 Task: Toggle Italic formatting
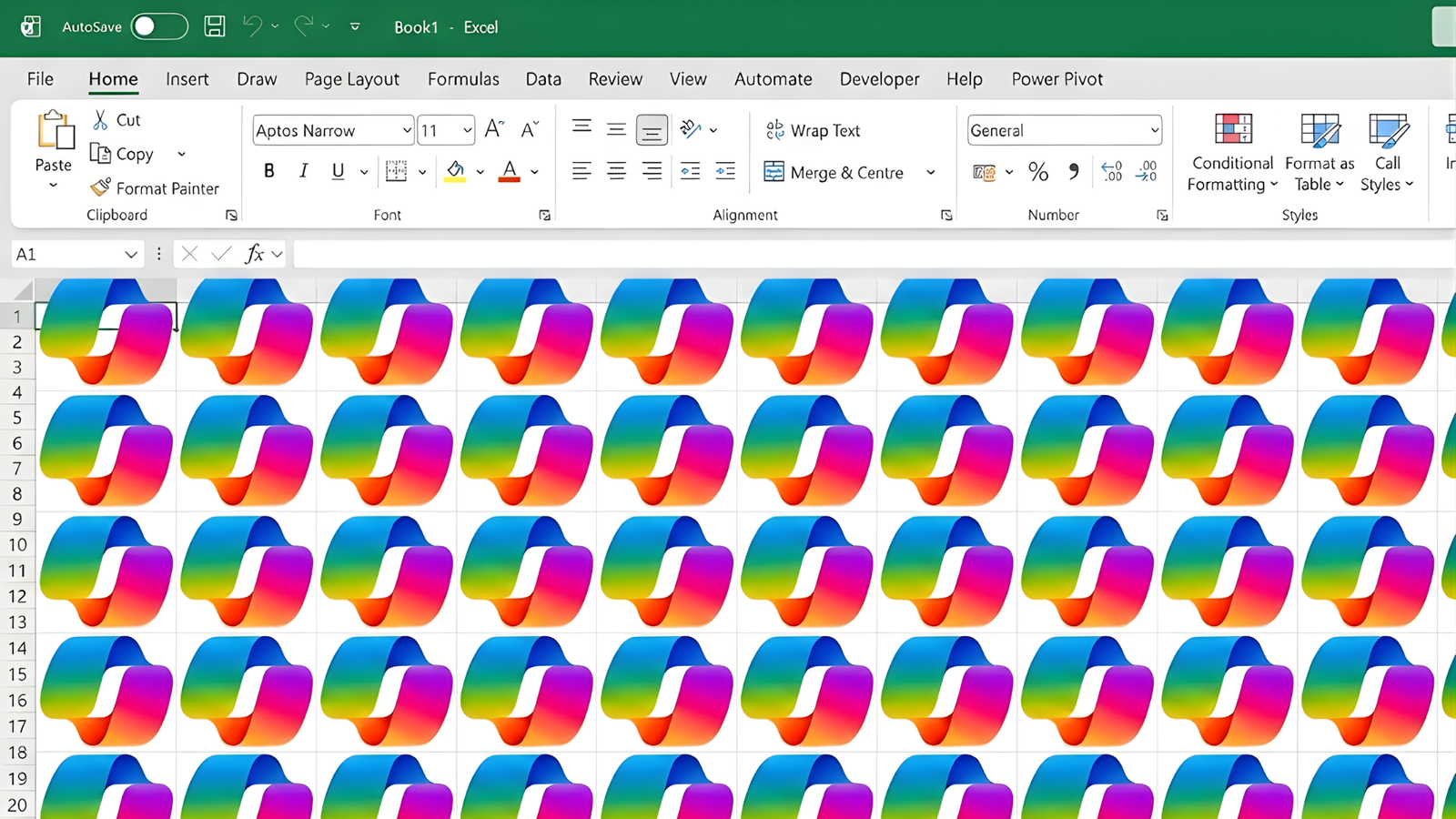304,171
